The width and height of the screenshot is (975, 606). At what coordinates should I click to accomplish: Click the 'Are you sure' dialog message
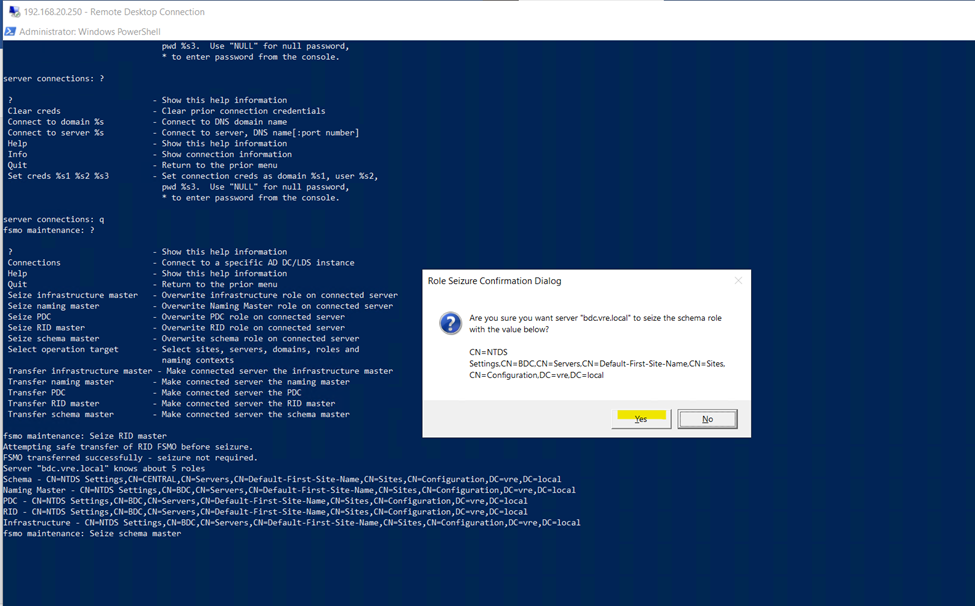pyautogui.click(x=595, y=323)
